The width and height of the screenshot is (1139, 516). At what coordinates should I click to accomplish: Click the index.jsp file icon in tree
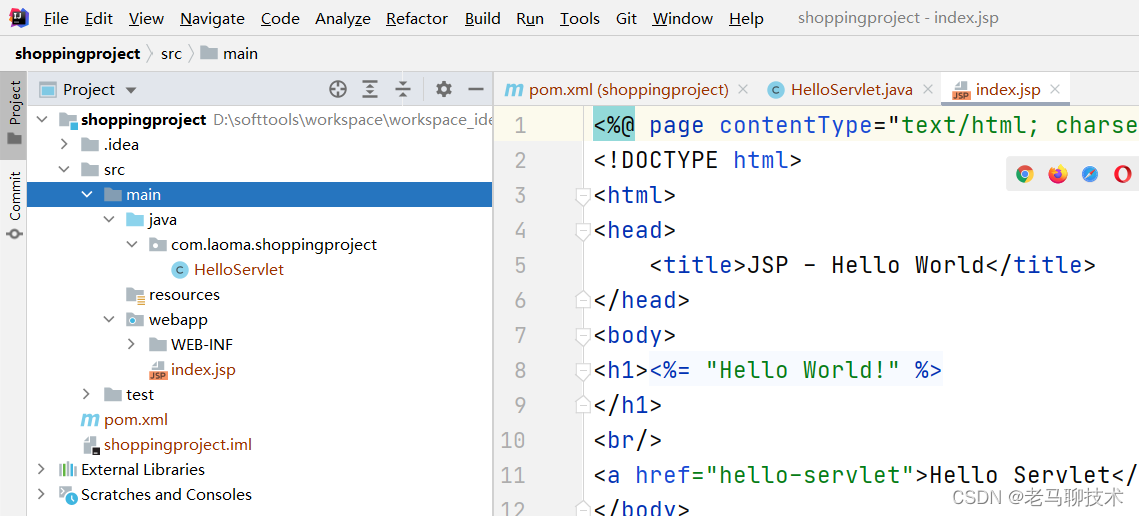pos(158,370)
